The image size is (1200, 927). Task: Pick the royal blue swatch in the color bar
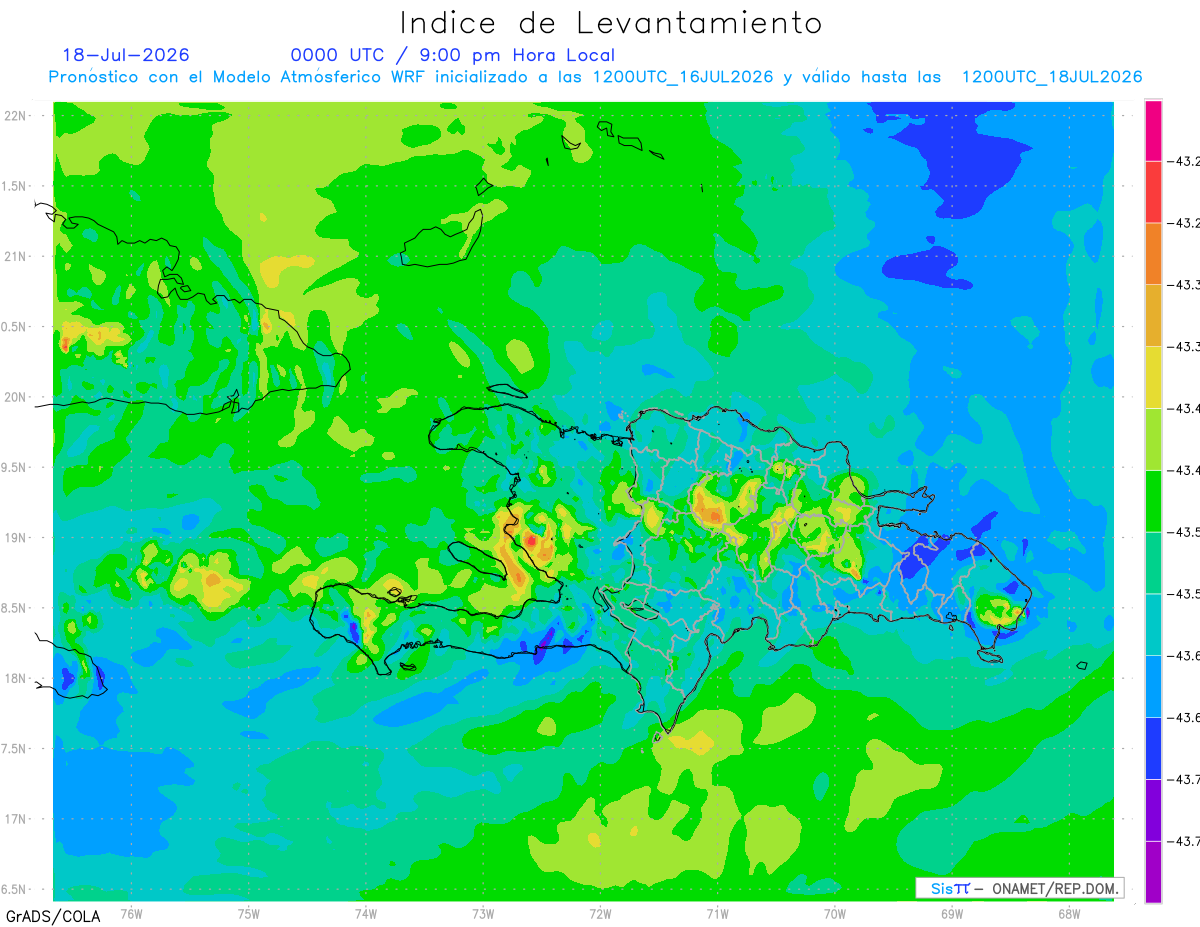[1153, 749]
